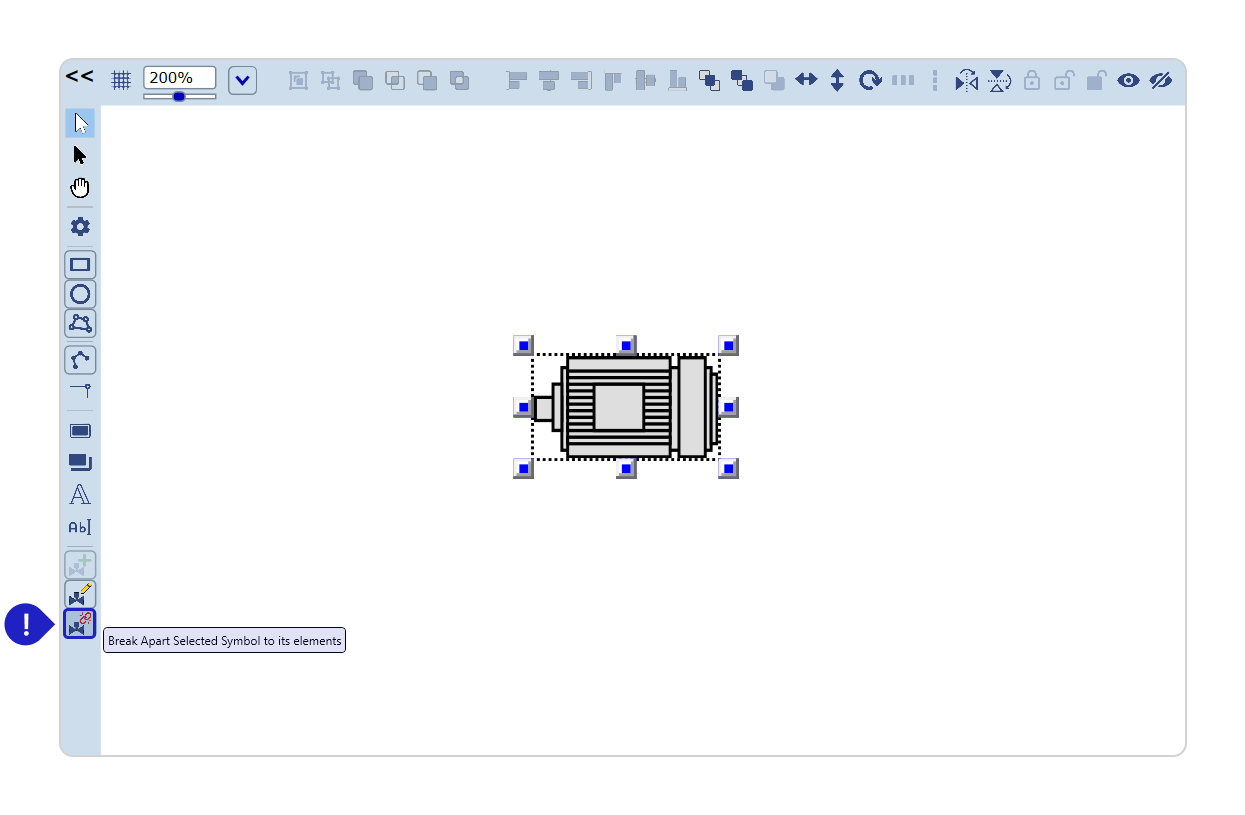Click the flip horizontal double-arrow icon
The height and width of the screenshot is (815, 1245).
pos(806,80)
